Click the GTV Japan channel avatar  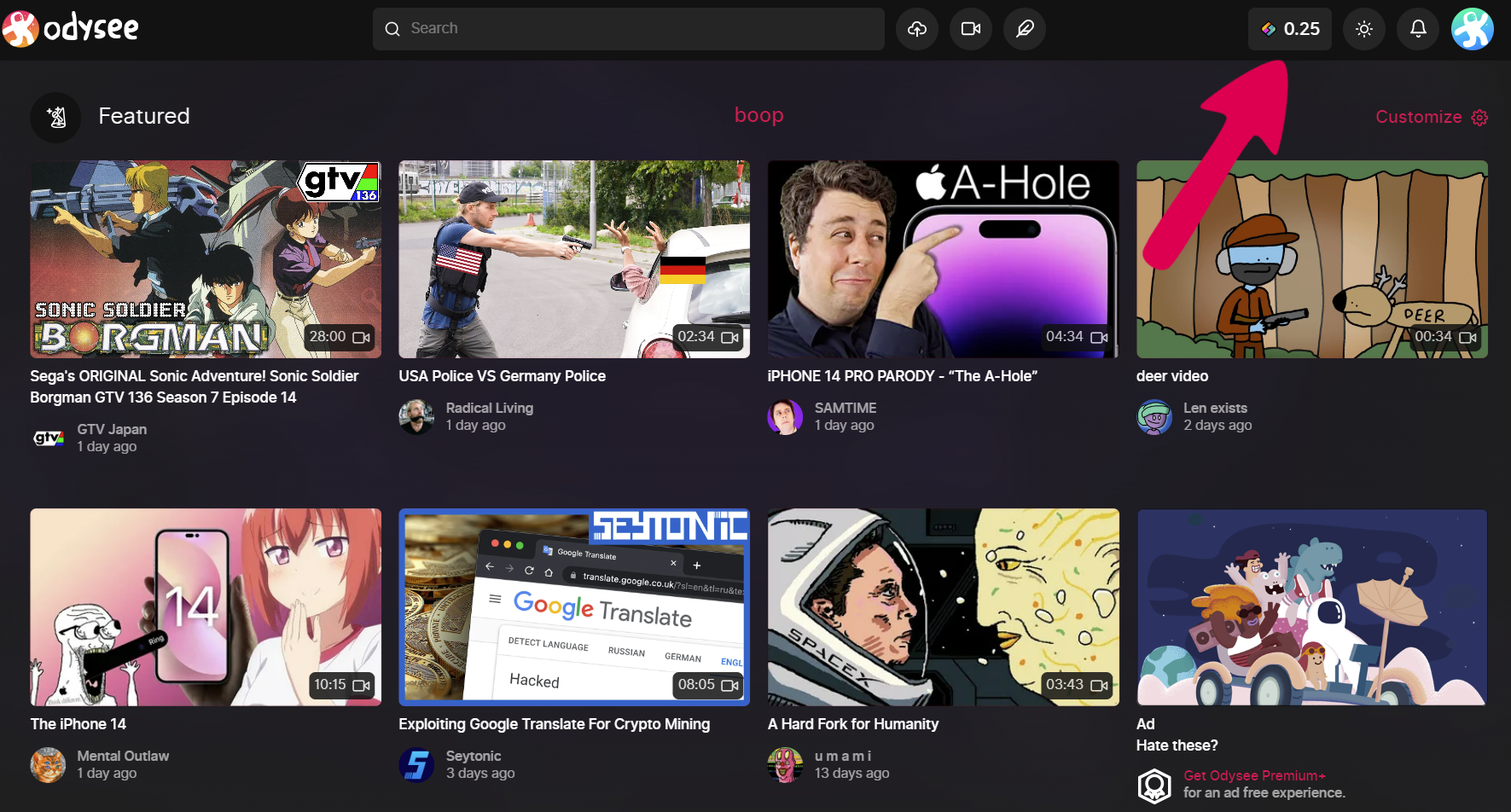tap(48, 438)
